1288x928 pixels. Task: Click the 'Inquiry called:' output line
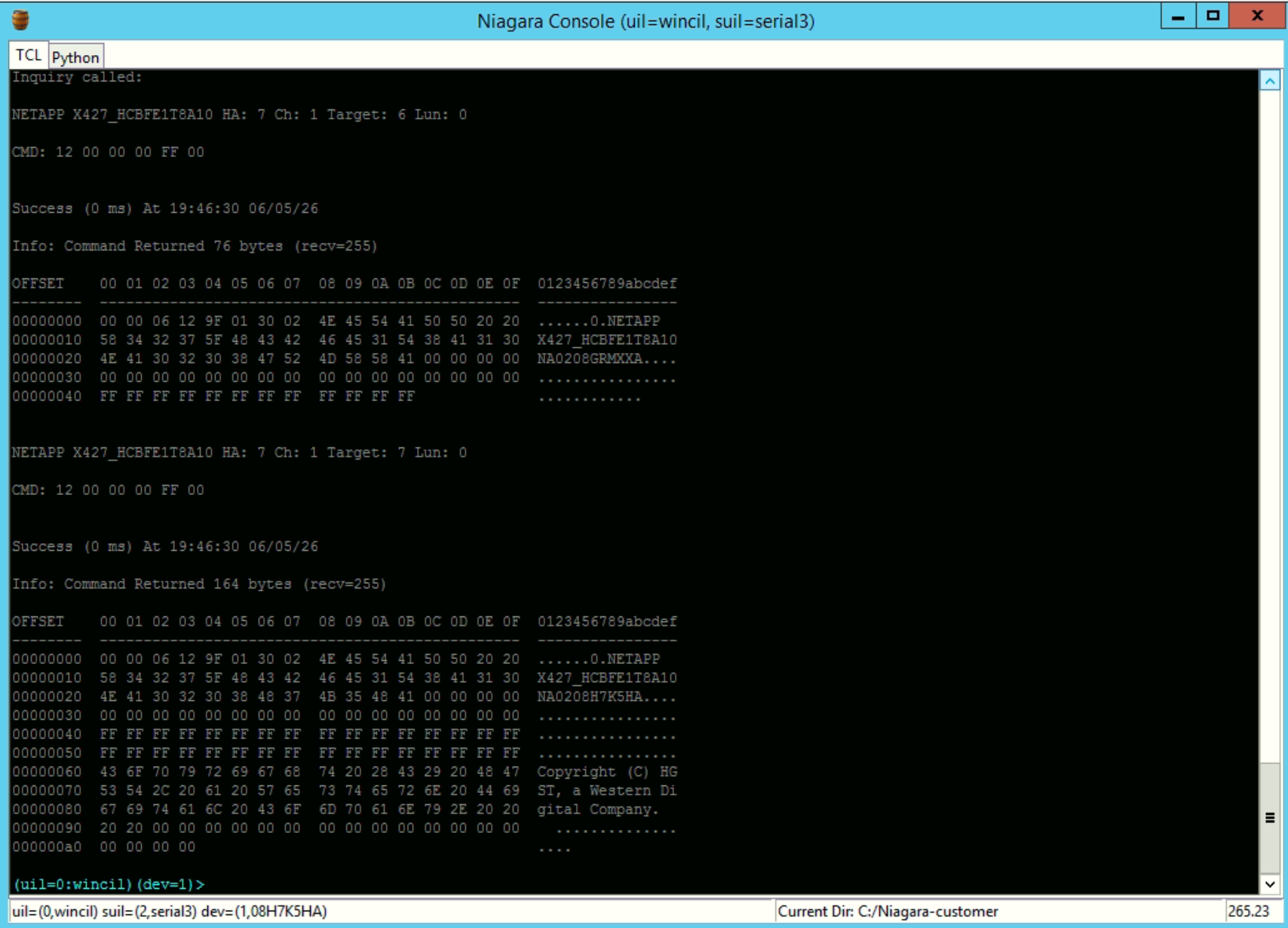[77, 77]
